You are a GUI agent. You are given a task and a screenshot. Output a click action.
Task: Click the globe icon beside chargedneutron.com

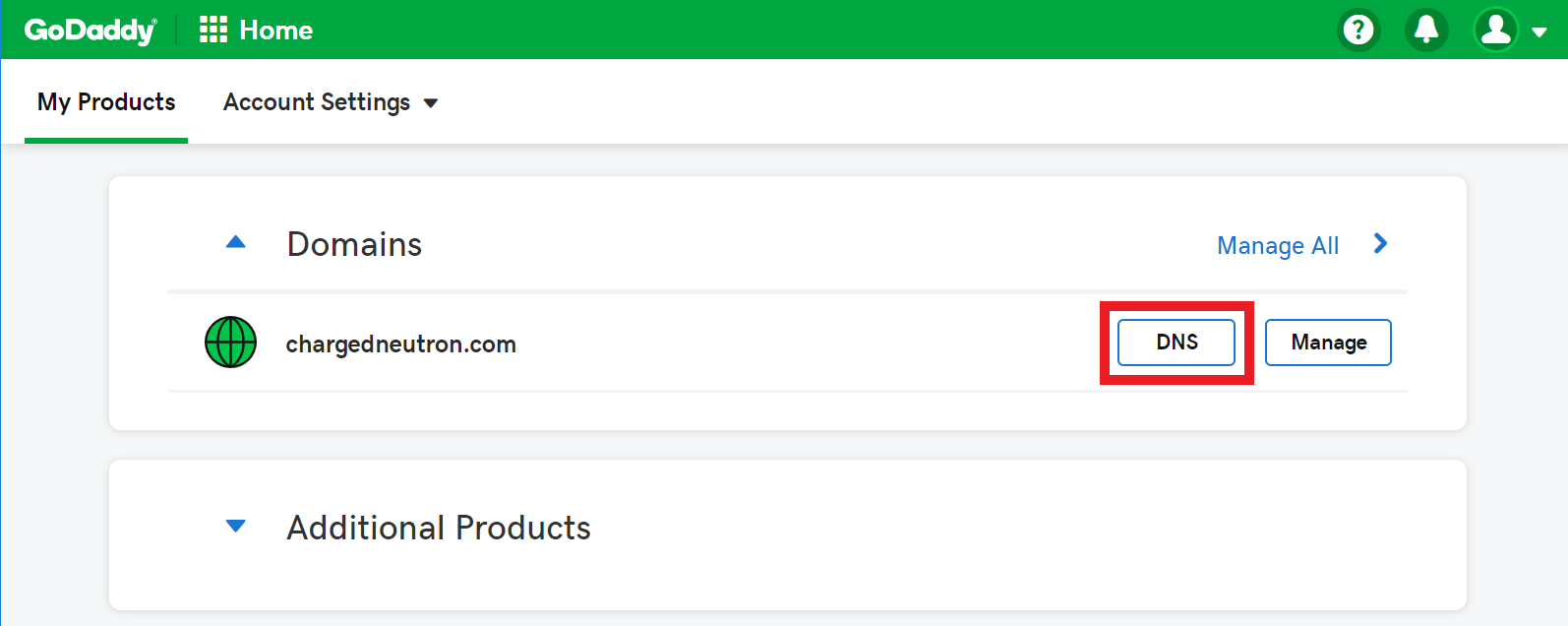[230, 343]
